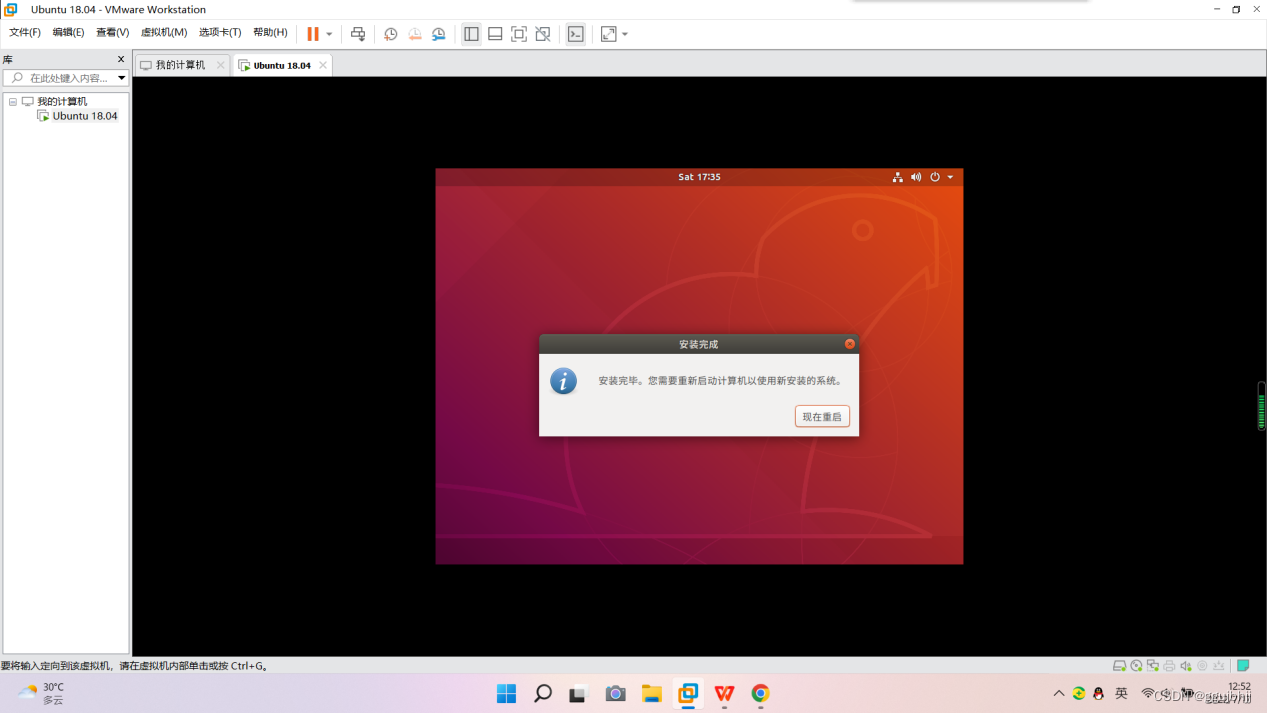Click the printer status icon
The height and width of the screenshot is (713, 1267).
(1169, 666)
